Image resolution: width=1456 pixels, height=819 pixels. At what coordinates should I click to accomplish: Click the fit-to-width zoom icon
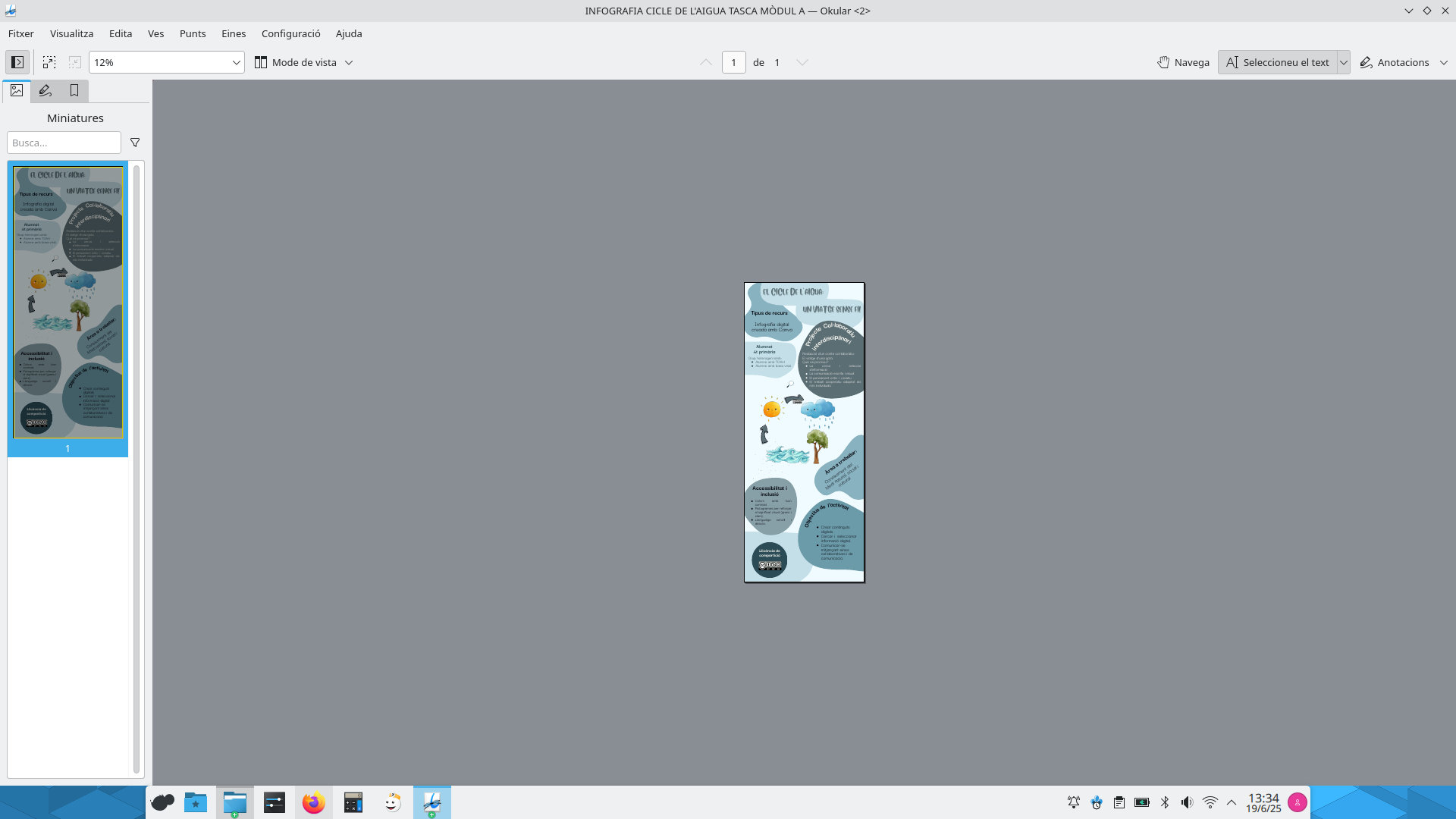(x=49, y=62)
